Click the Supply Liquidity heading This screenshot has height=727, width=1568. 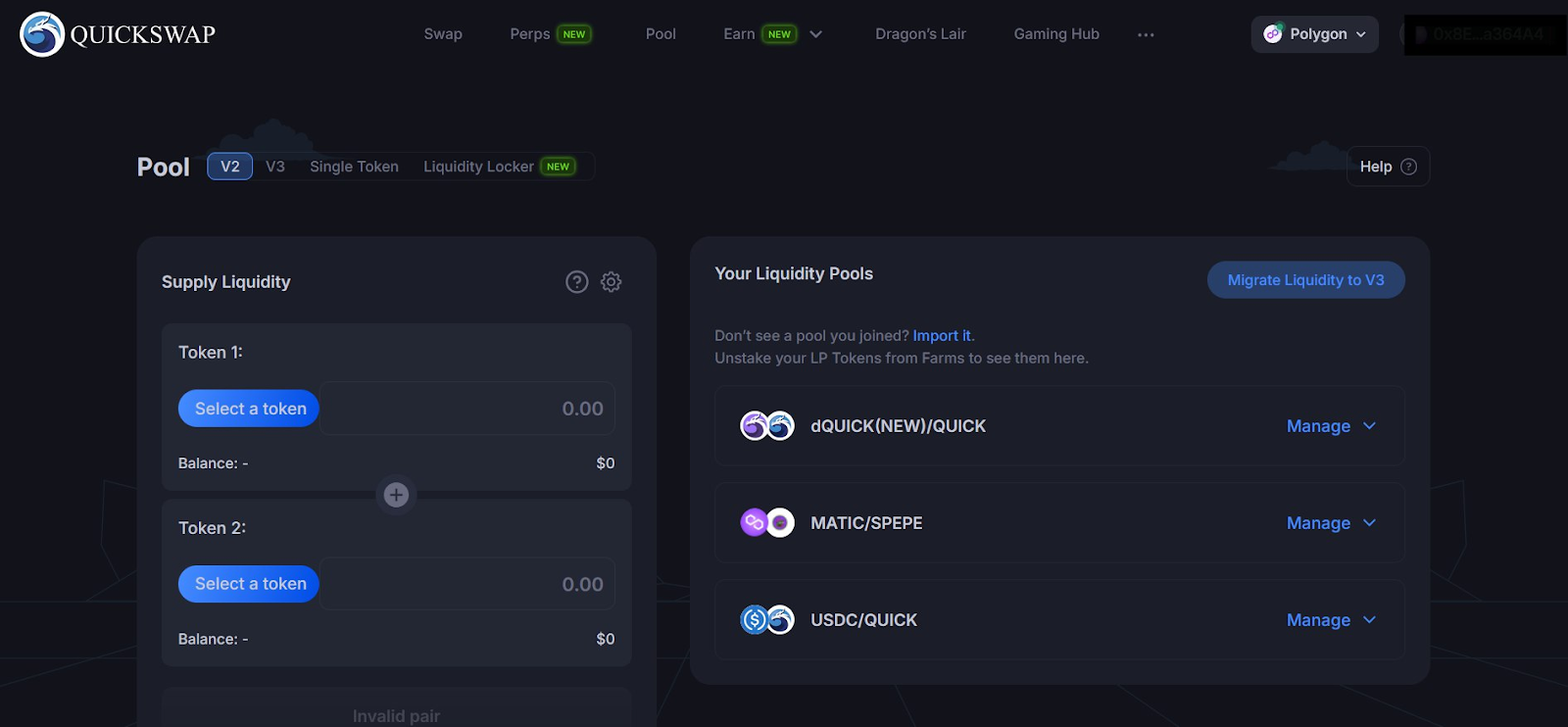coord(226,282)
